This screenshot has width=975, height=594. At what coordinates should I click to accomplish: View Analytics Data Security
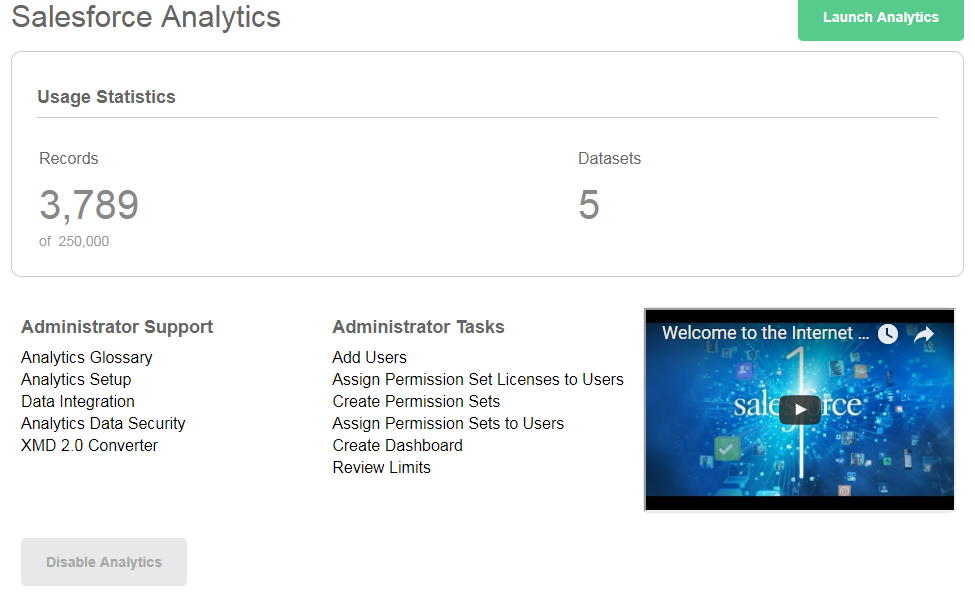coord(103,423)
